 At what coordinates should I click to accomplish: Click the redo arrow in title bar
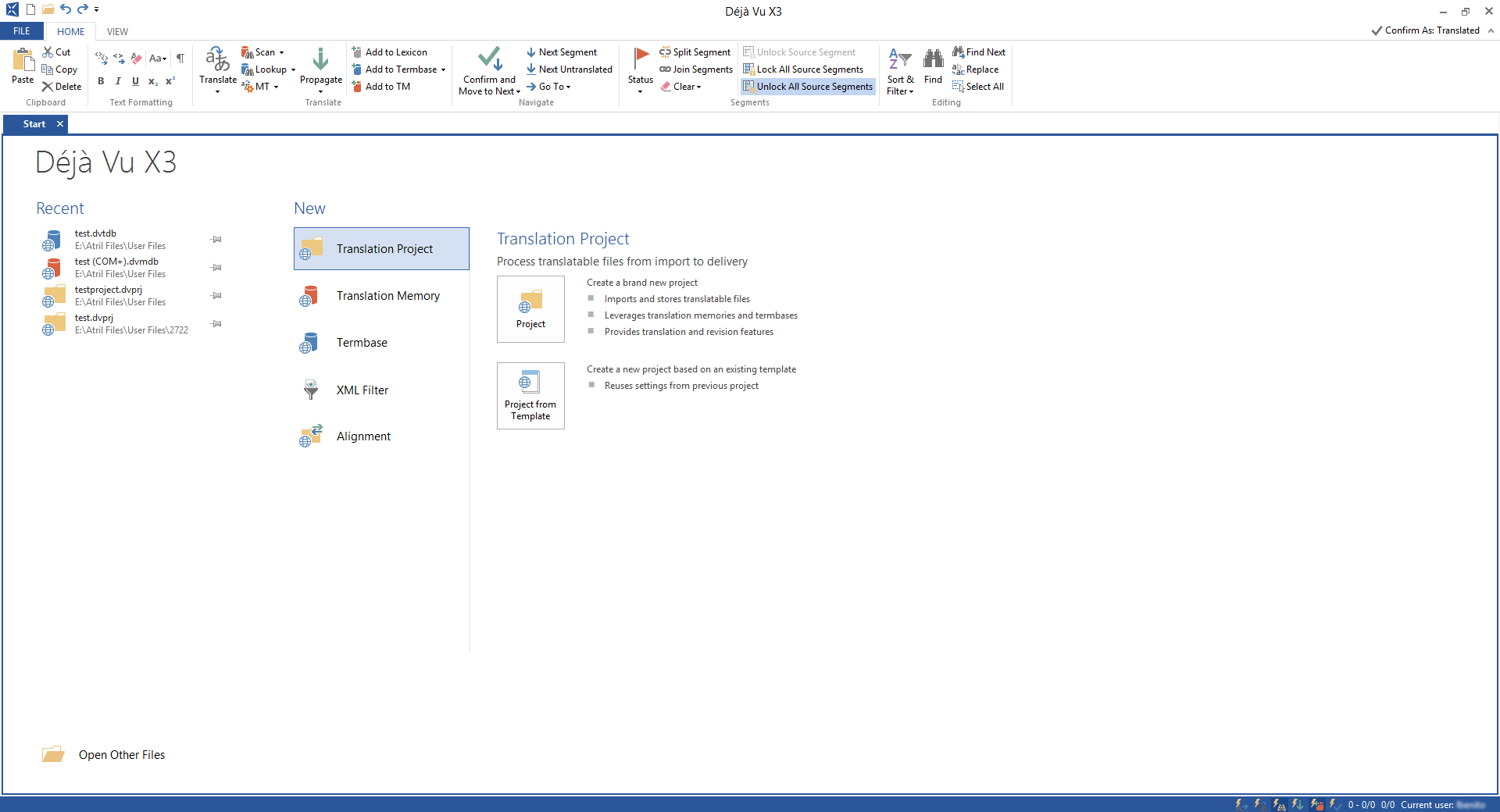(x=83, y=9)
